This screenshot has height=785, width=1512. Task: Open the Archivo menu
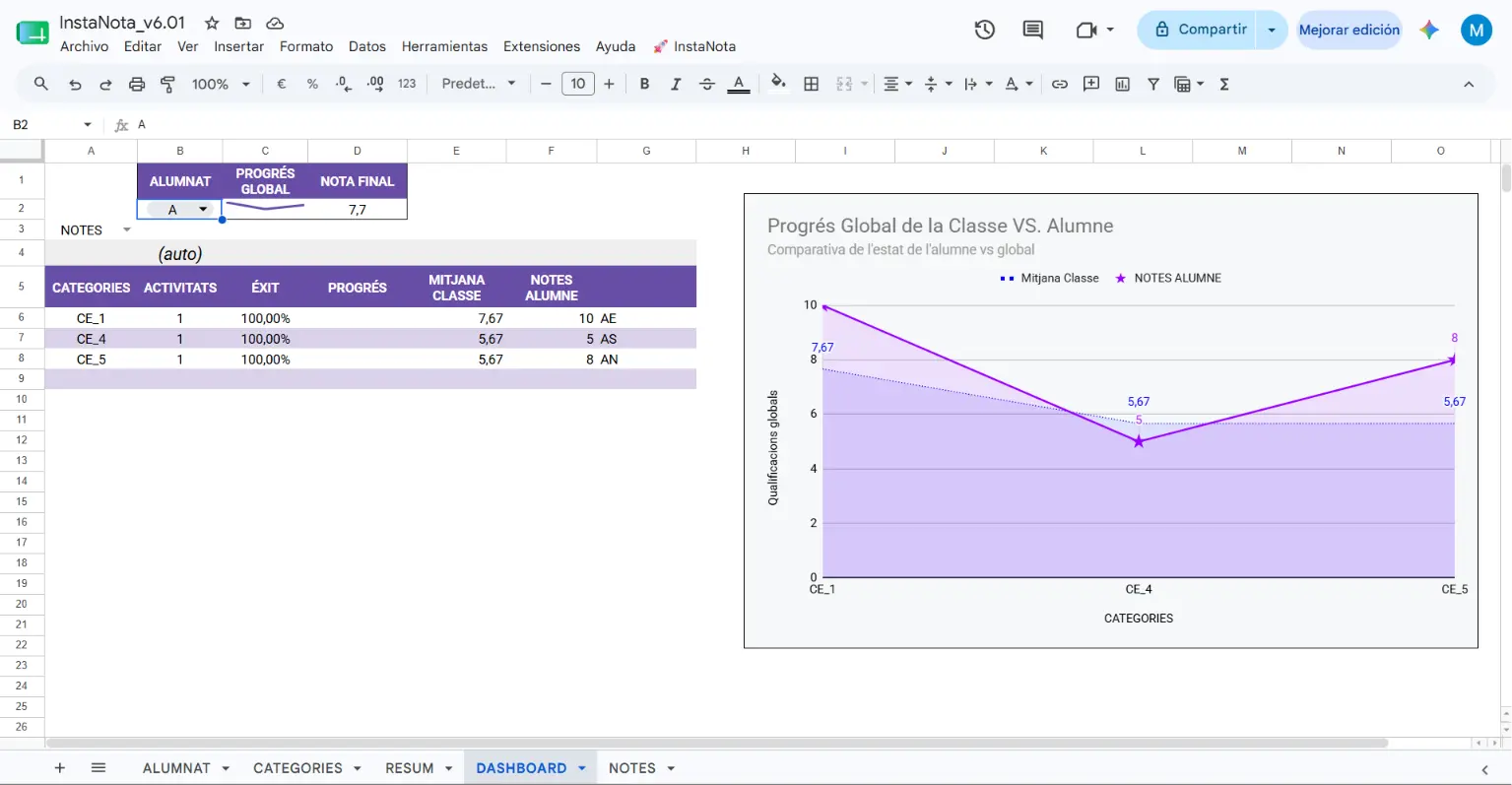coord(85,46)
